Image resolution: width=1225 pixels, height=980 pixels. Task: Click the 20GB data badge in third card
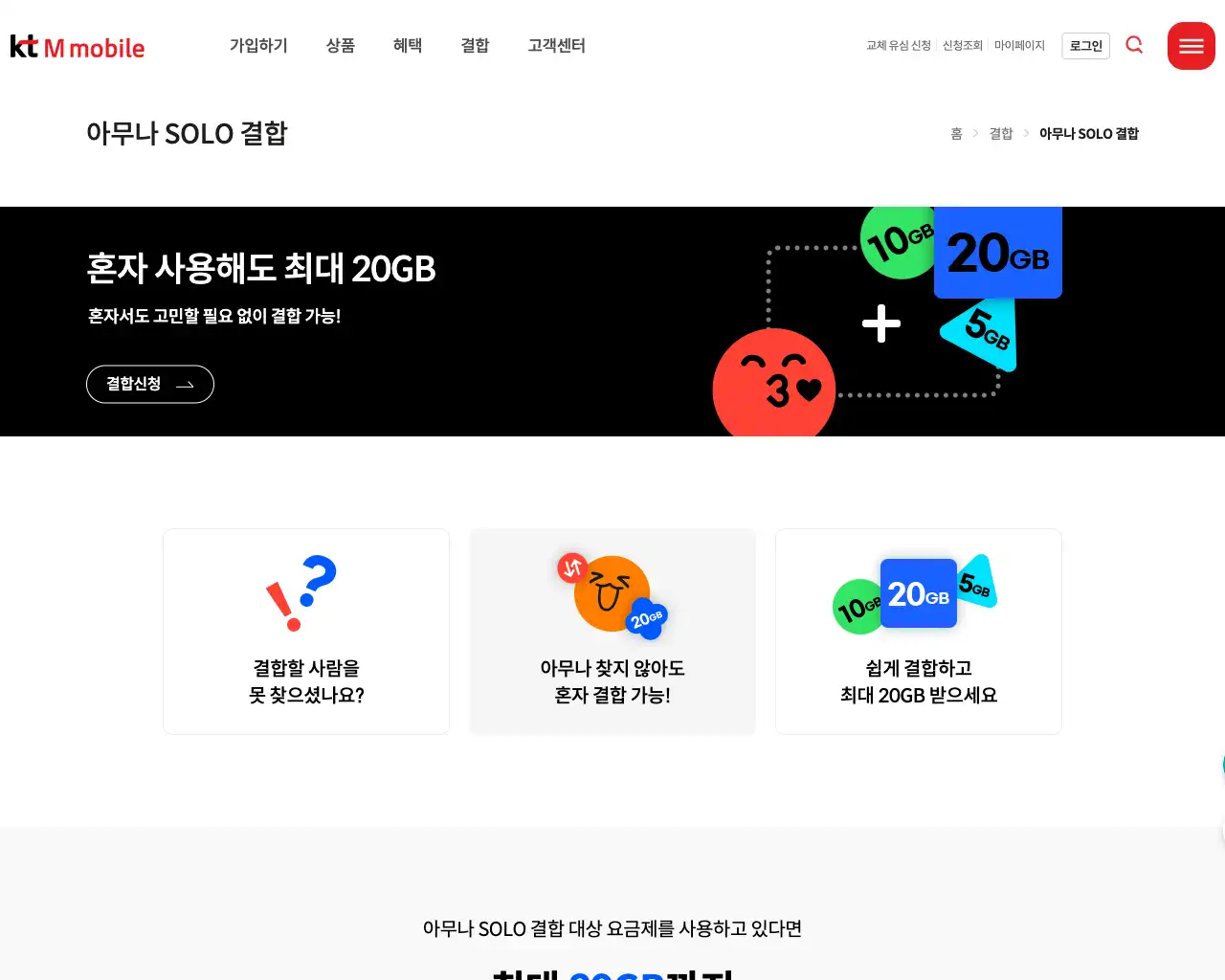pyautogui.click(x=918, y=593)
